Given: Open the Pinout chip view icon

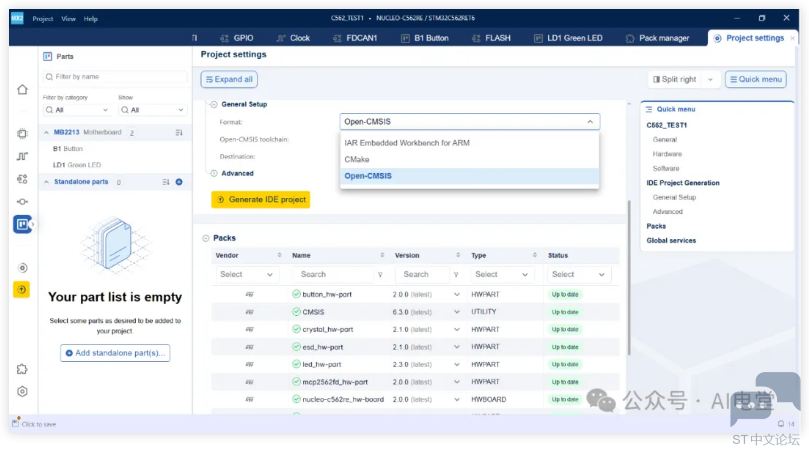Looking at the screenshot, I should 22,133.
